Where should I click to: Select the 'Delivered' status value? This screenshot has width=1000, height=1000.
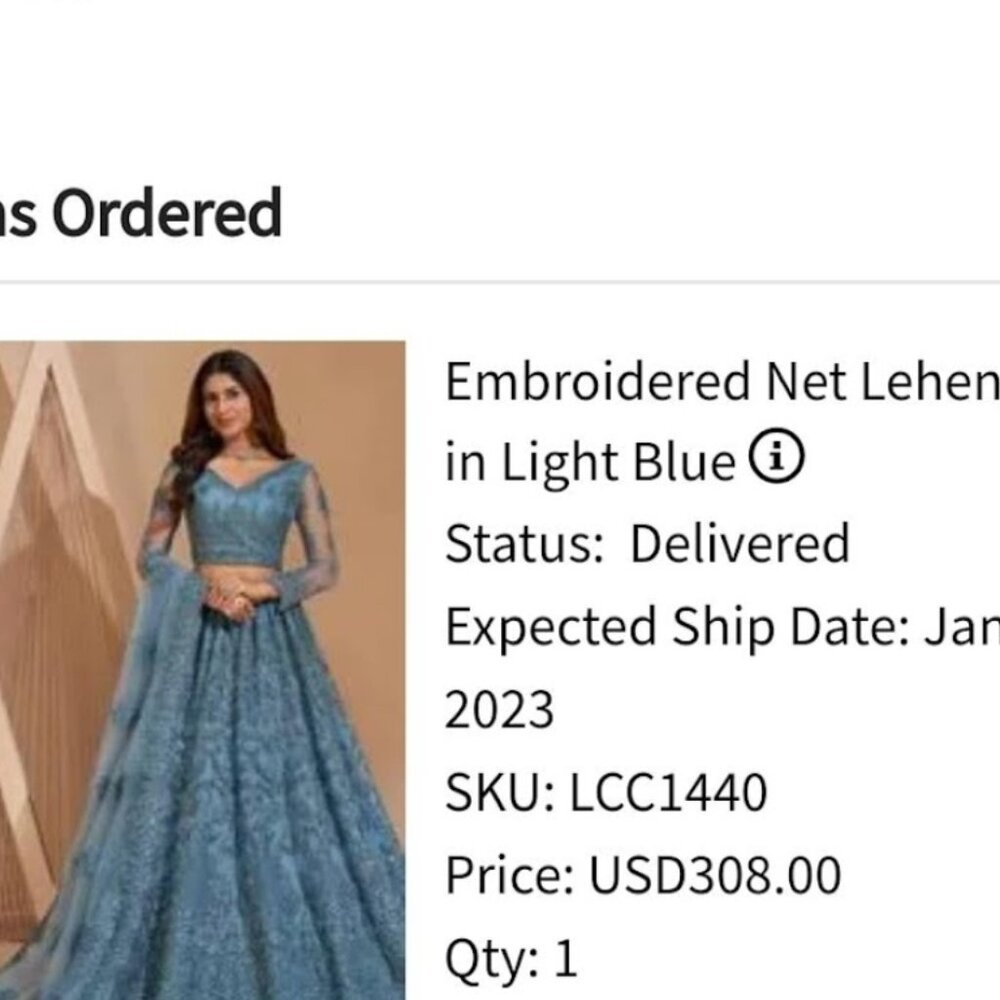point(740,543)
